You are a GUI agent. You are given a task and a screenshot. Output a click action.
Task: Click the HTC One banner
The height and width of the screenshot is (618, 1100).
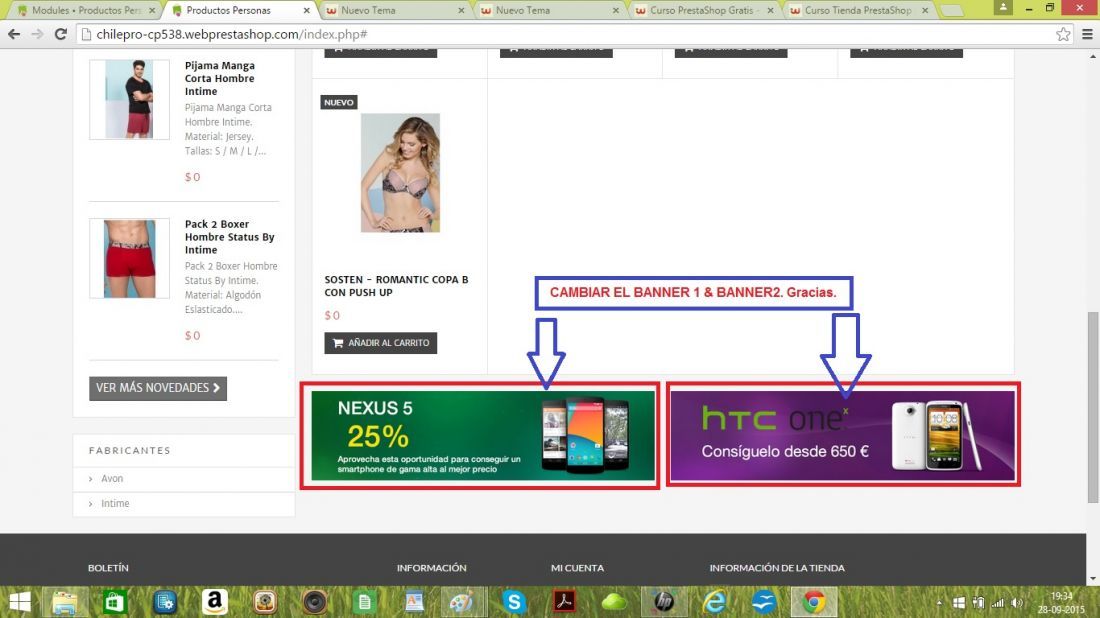[x=843, y=436]
